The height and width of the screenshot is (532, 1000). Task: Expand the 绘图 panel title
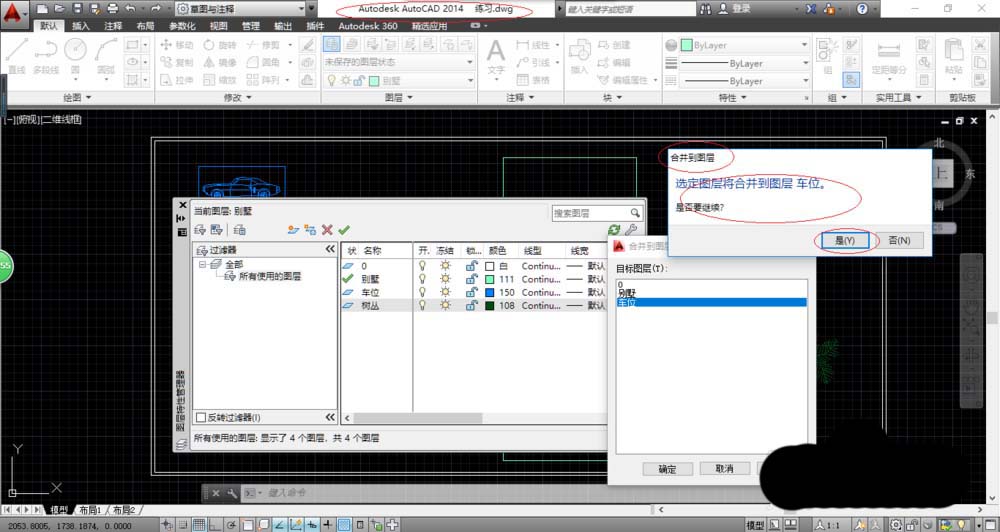click(77, 98)
